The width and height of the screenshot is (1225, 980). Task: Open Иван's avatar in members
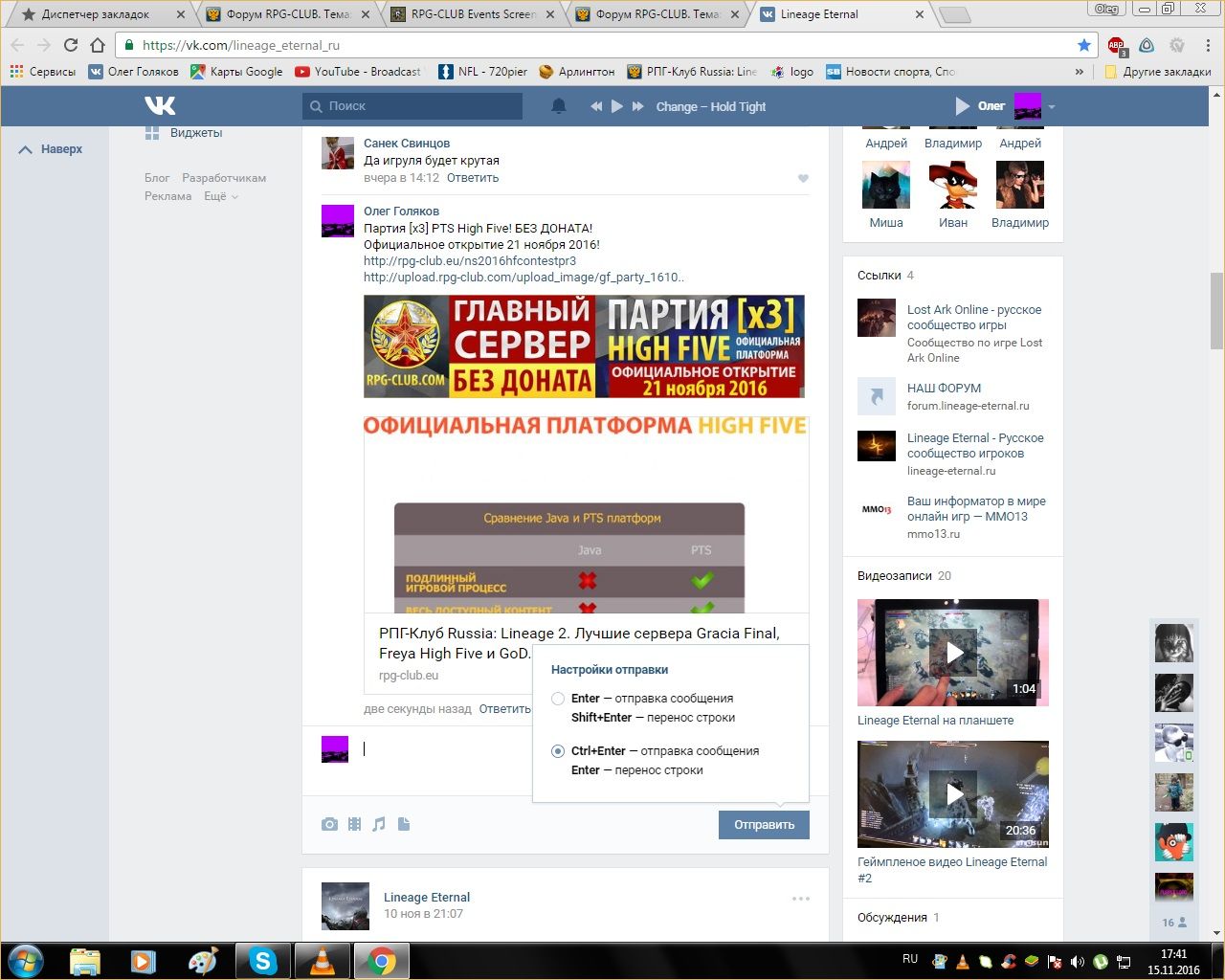pyautogui.click(x=953, y=185)
